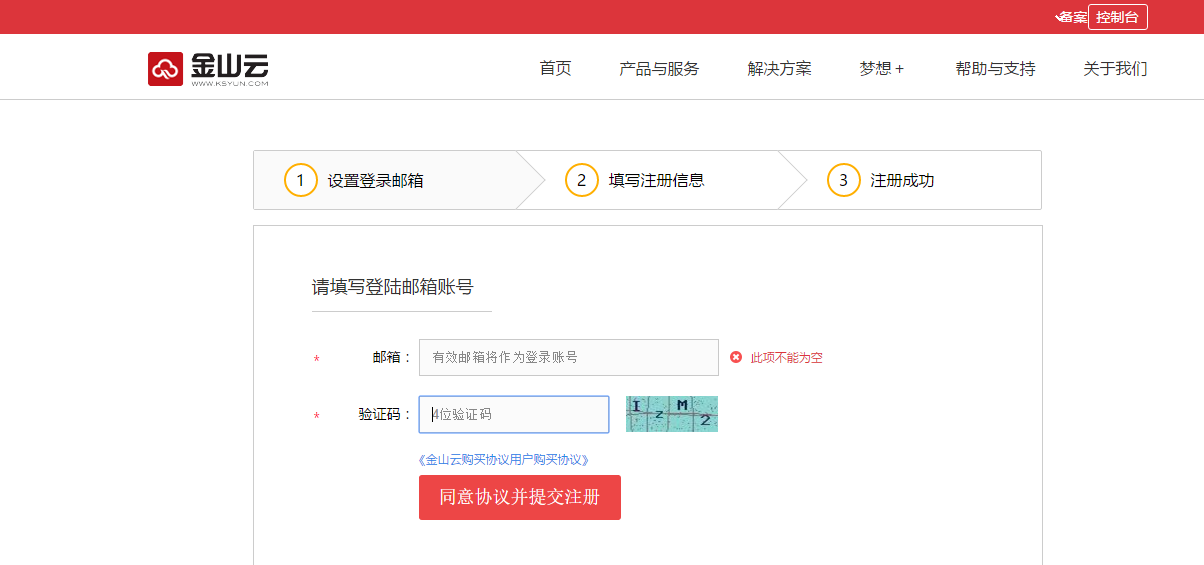Open 产品与服务 navigation menu
Screen dimensions: 1204x565
[659, 69]
